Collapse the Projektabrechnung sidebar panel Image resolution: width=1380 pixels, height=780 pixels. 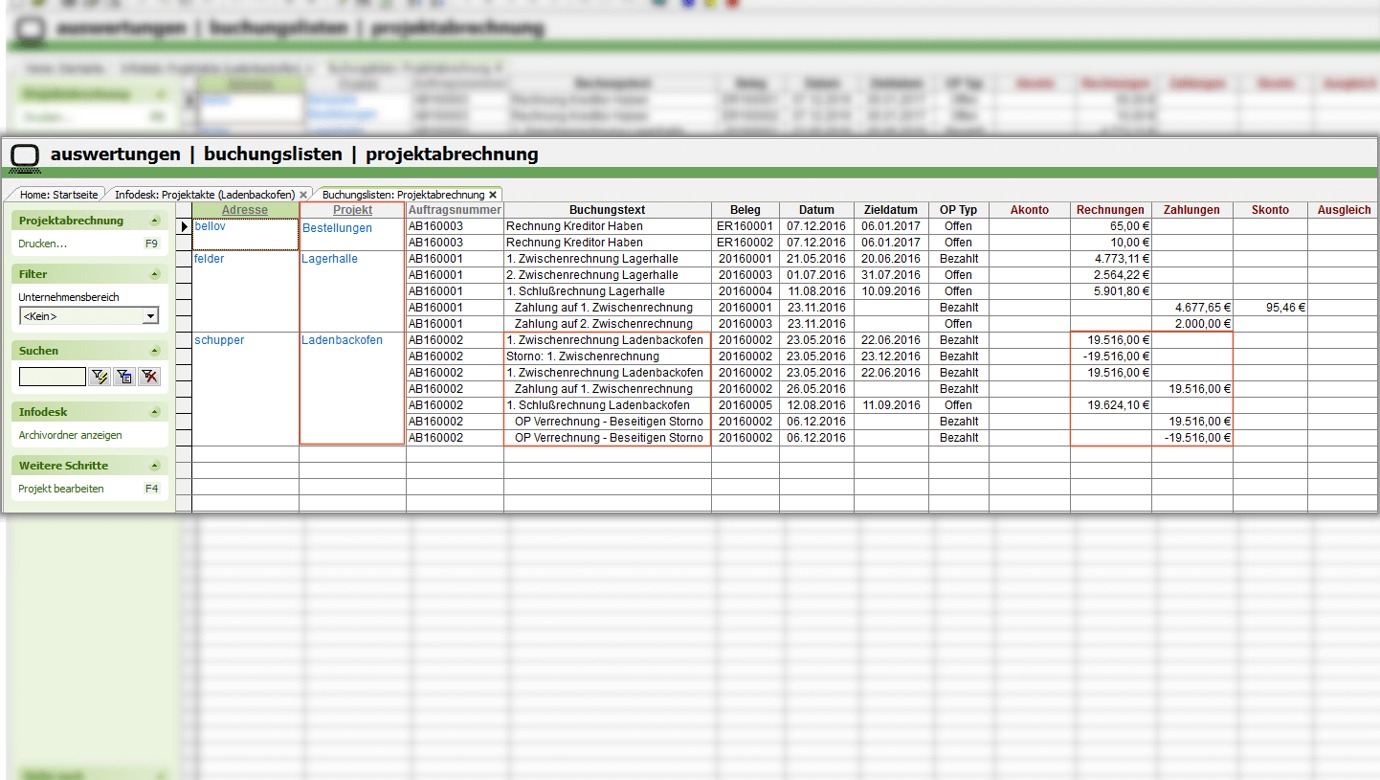pos(155,221)
